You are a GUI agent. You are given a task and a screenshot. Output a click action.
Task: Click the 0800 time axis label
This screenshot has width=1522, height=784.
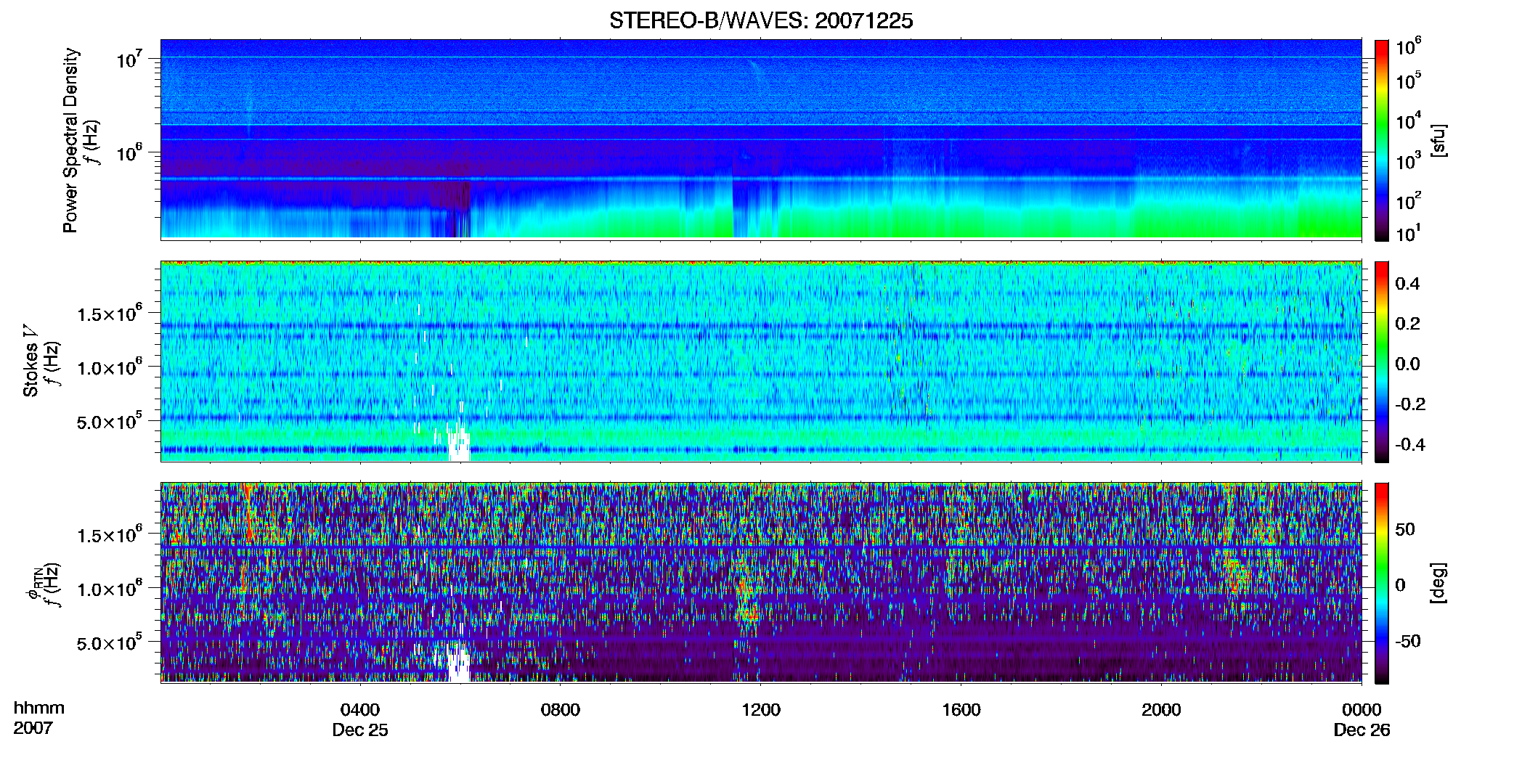[x=561, y=710]
